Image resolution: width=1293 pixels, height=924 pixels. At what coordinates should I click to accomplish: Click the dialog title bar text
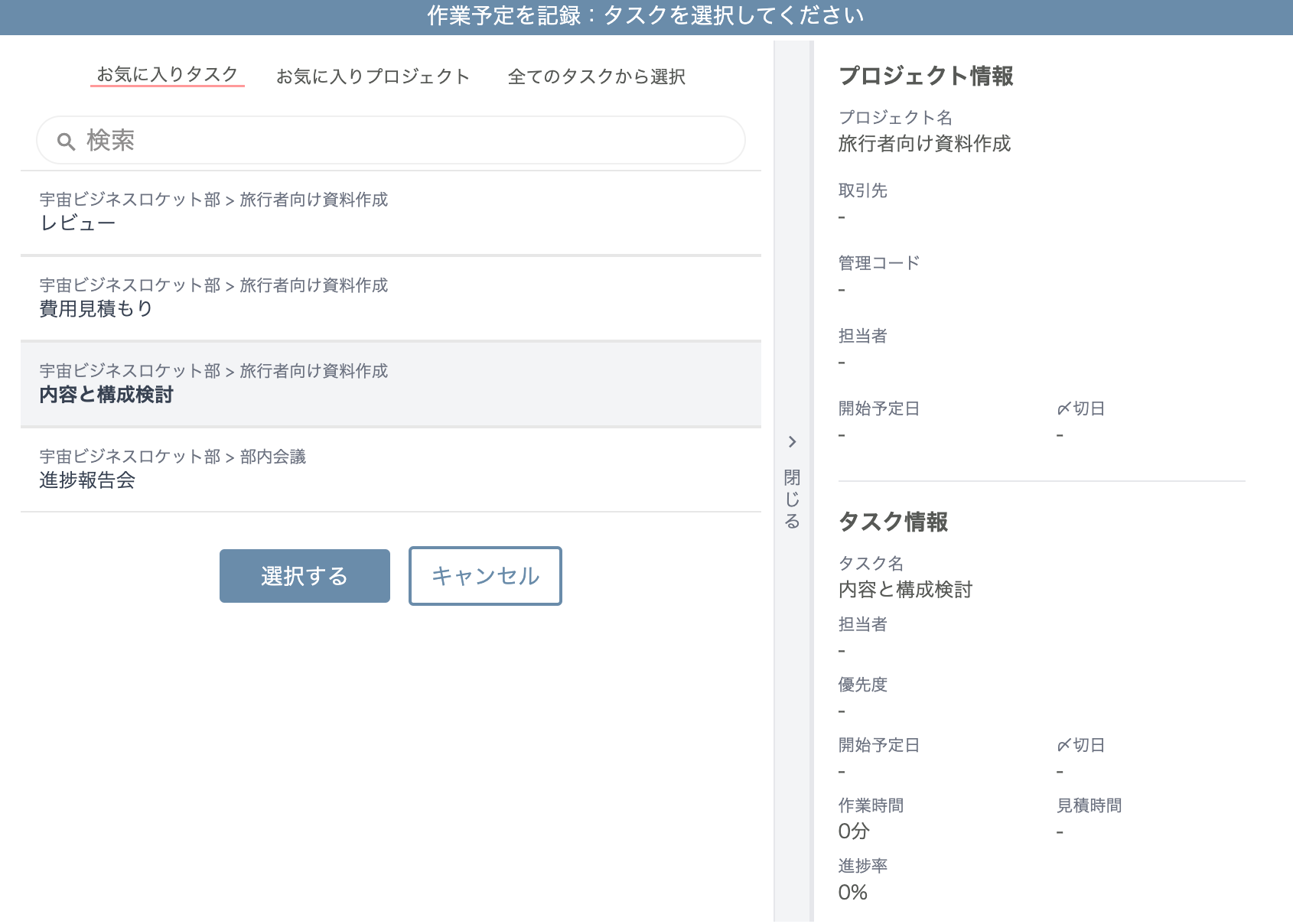tap(646, 14)
